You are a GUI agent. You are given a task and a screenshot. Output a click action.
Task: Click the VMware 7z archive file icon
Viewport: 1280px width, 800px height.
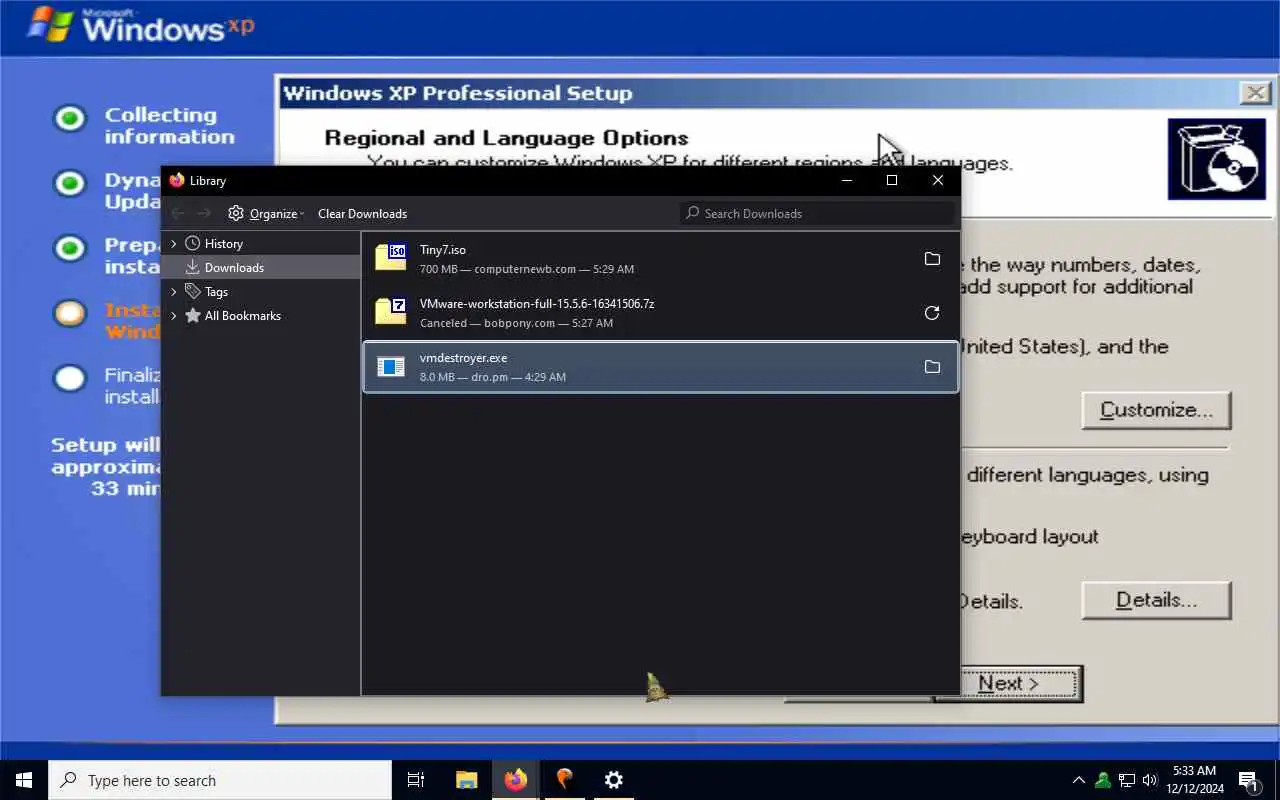(x=391, y=311)
